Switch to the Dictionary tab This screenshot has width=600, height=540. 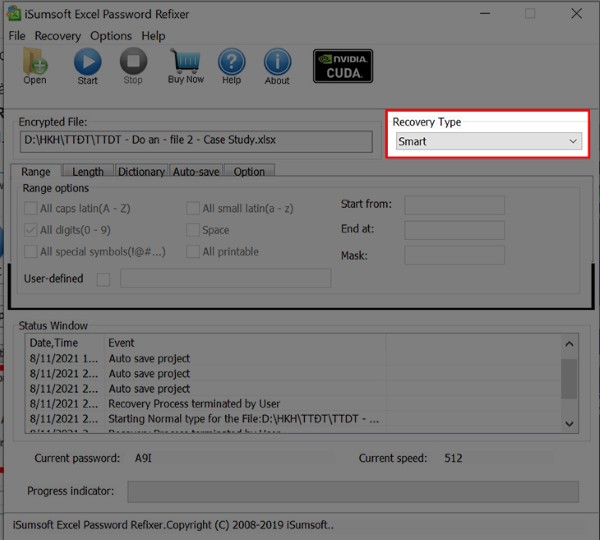click(141, 172)
